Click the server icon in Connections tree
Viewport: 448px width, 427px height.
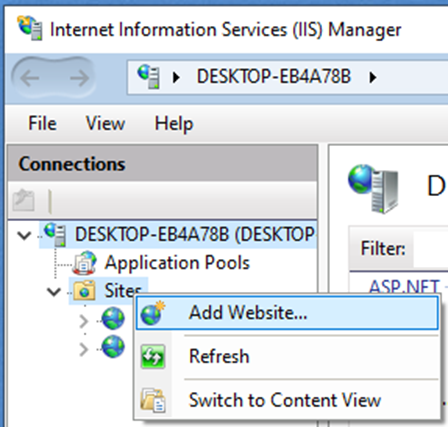coord(55,234)
